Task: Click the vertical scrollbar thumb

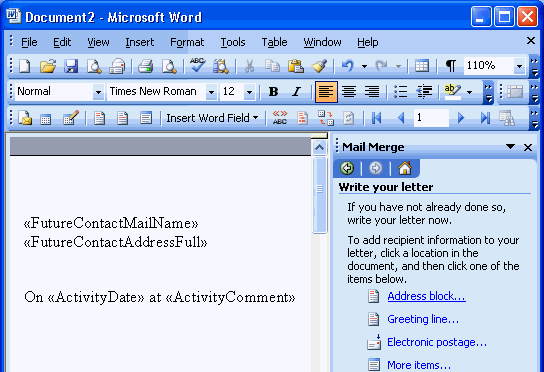Action: [319, 195]
